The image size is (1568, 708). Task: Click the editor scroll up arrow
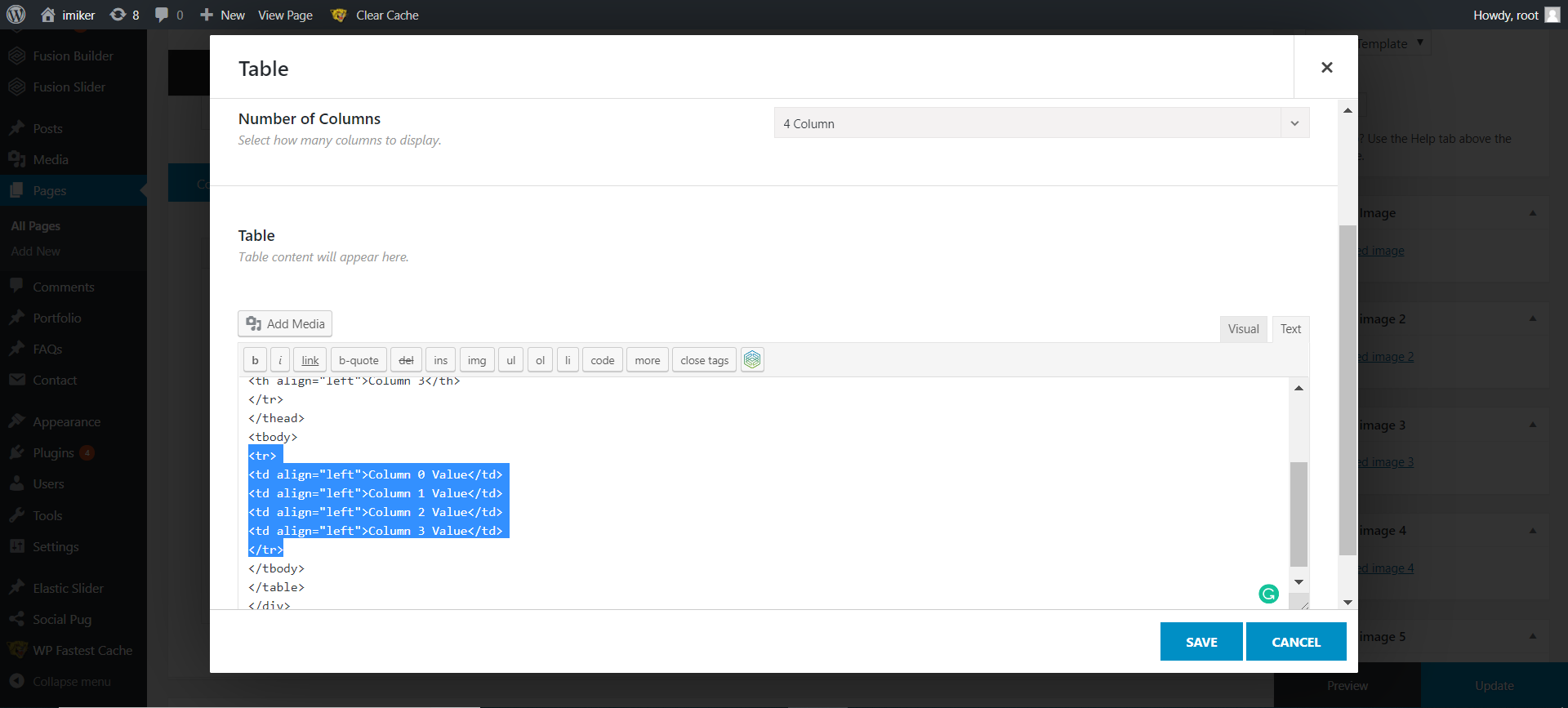(1298, 388)
